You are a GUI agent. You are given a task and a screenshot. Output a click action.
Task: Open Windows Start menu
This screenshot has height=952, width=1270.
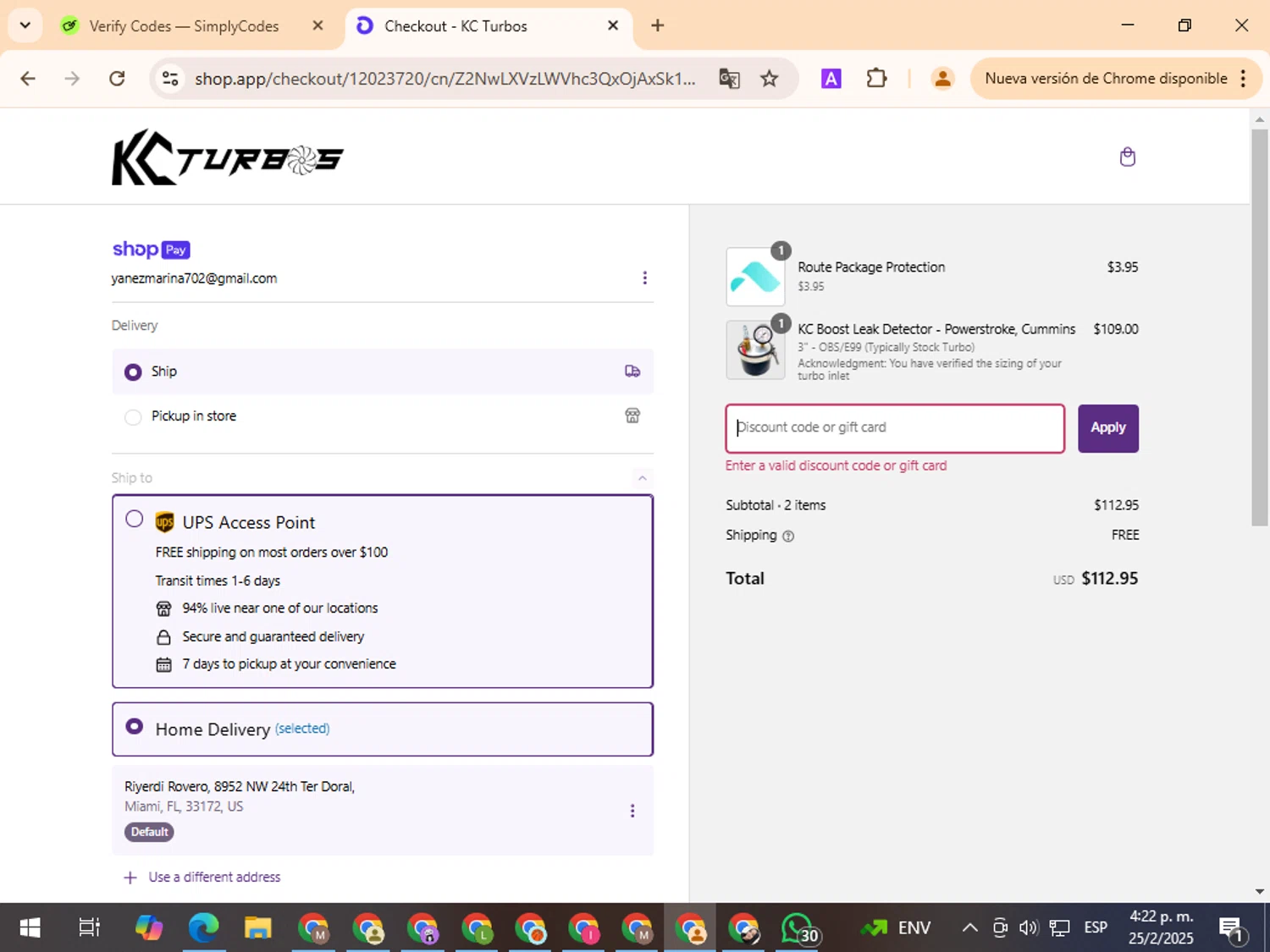30,928
